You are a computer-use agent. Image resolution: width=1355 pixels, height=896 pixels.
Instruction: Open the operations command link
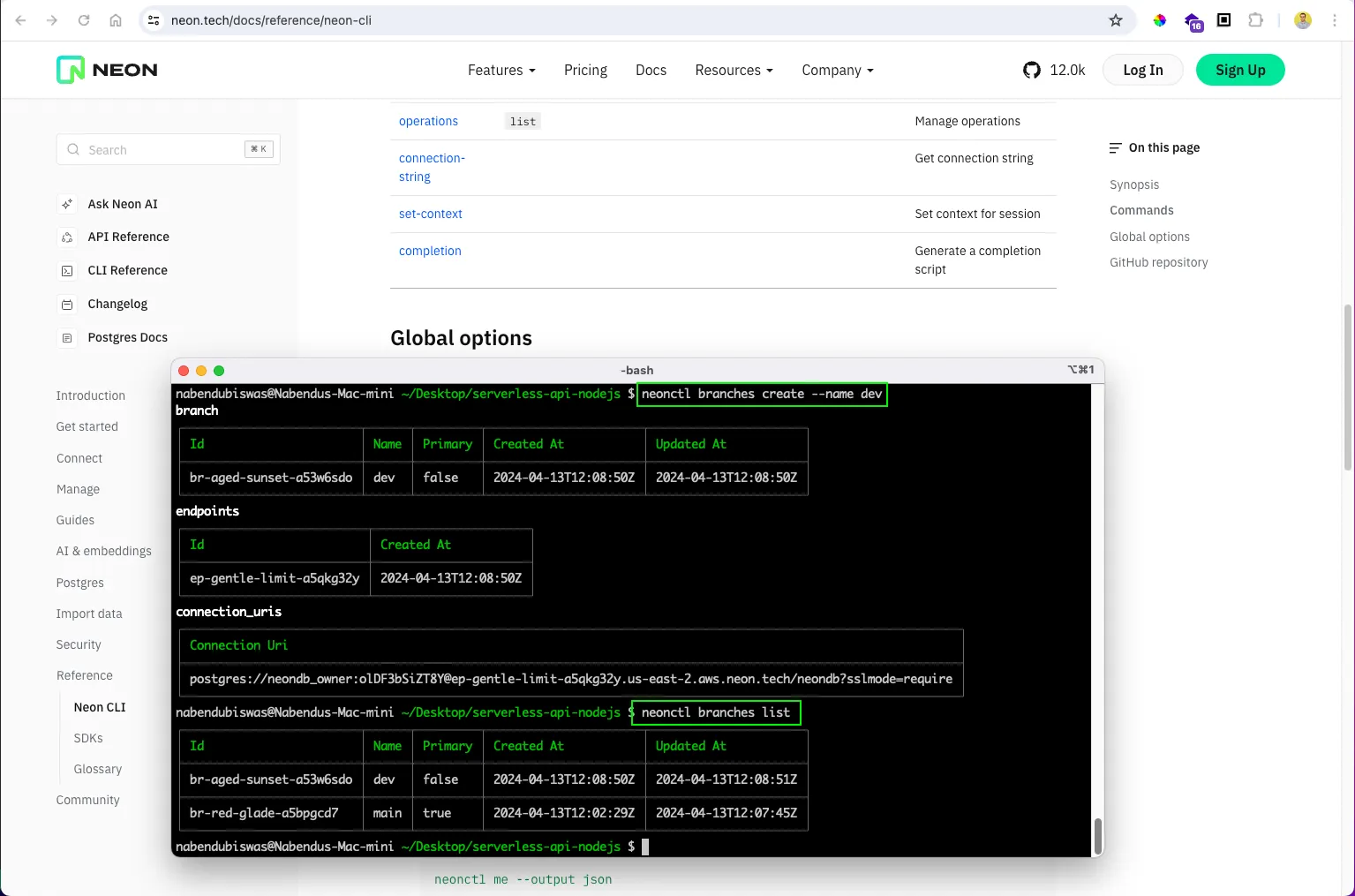[x=428, y=121]
